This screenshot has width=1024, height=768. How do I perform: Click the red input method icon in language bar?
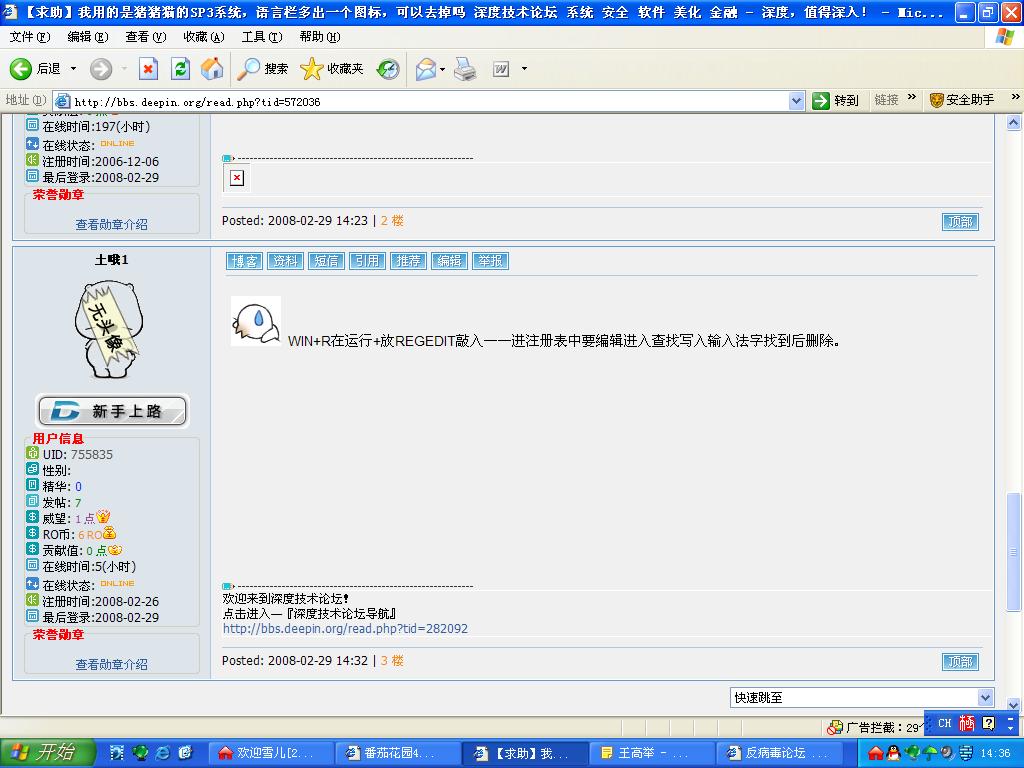967,723
